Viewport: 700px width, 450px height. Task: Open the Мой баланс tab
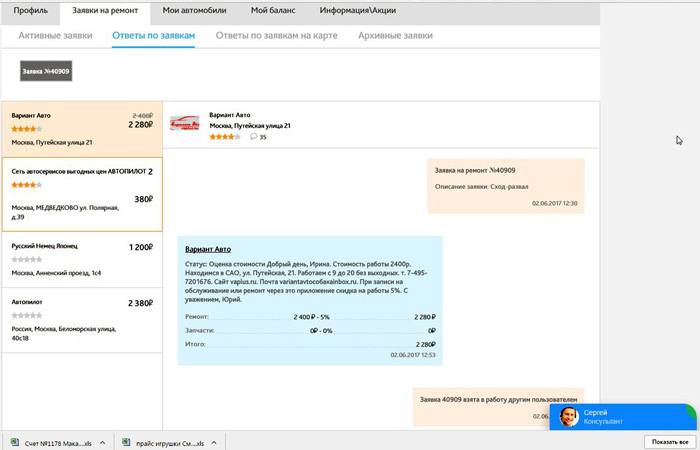(272, 10)
